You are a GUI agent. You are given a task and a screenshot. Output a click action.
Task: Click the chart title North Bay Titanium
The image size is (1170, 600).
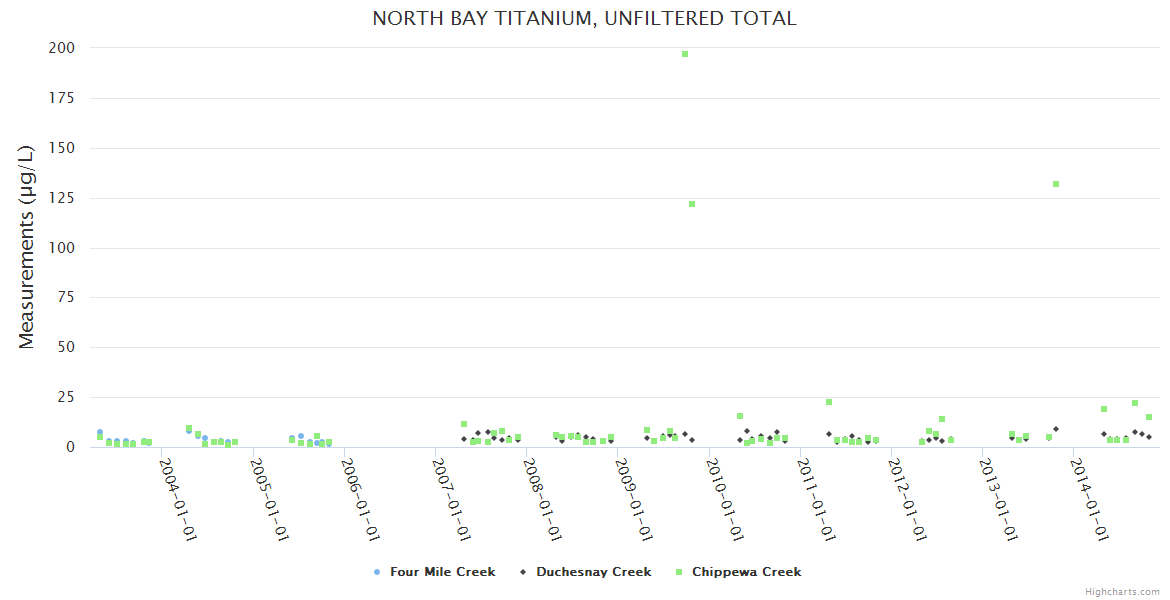(584, 18)
